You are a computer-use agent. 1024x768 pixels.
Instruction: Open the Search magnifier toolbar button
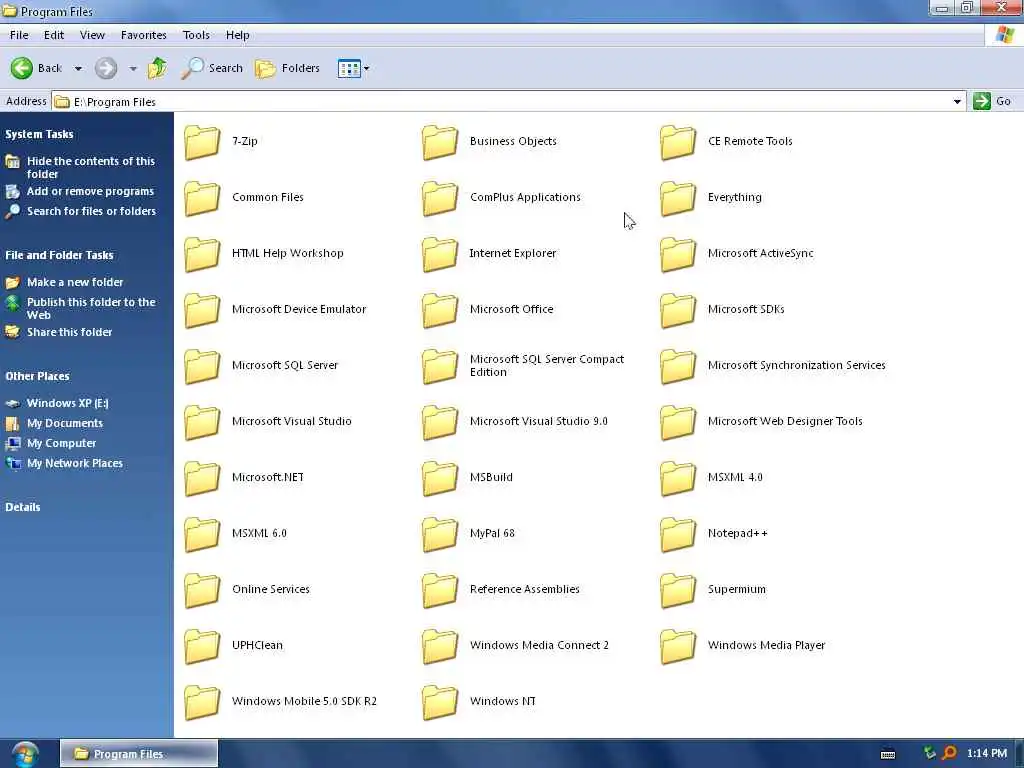pos(212,68)
